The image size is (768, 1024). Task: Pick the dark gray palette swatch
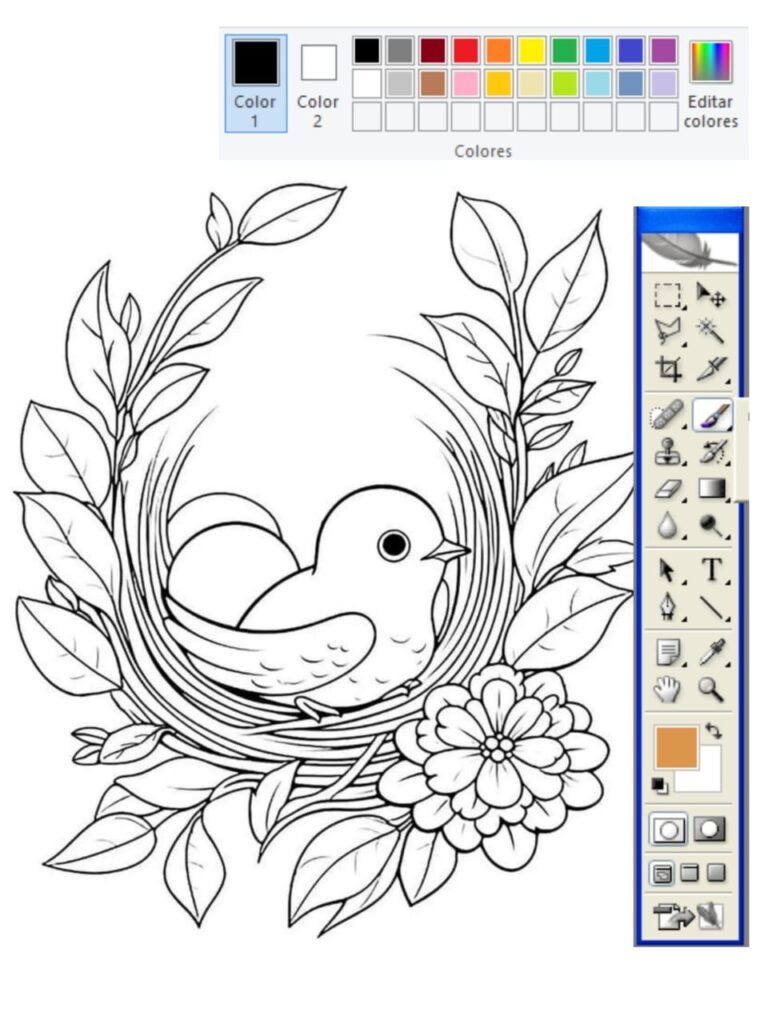(x=400, y=50)
